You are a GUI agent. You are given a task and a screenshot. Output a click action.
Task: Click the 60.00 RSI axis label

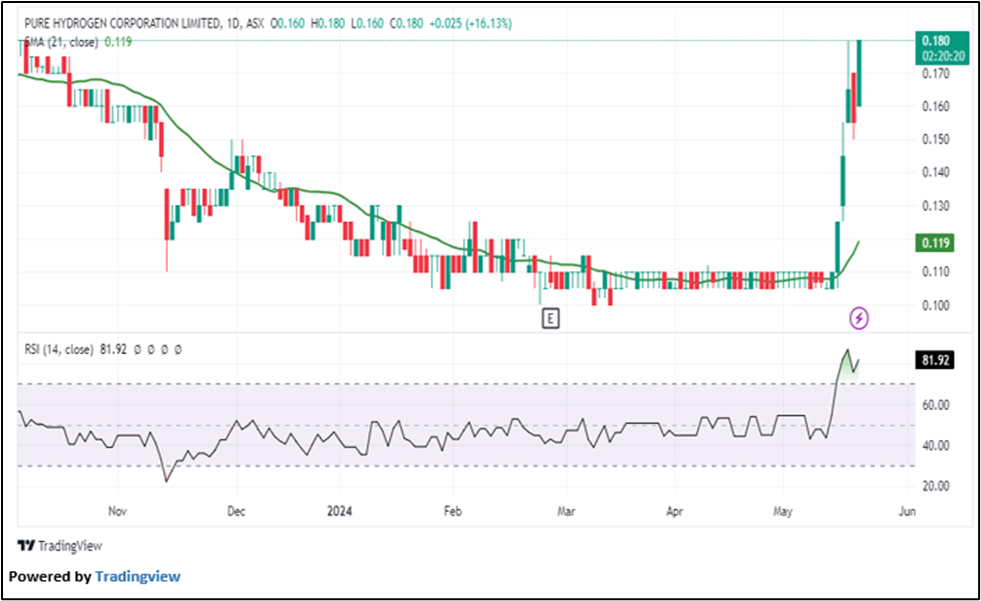[935, 405]
